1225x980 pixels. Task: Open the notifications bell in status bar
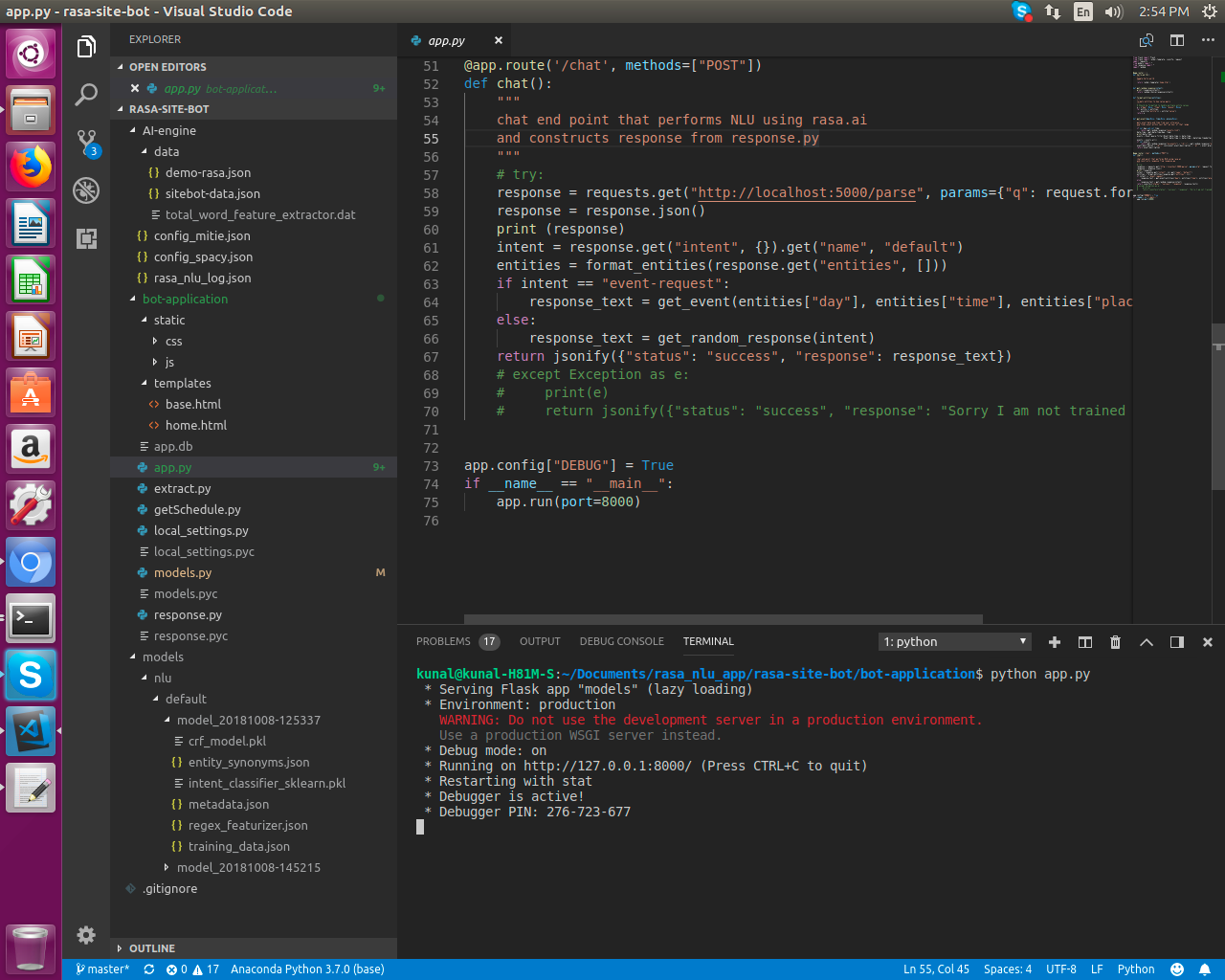[x=1206, y=969]
